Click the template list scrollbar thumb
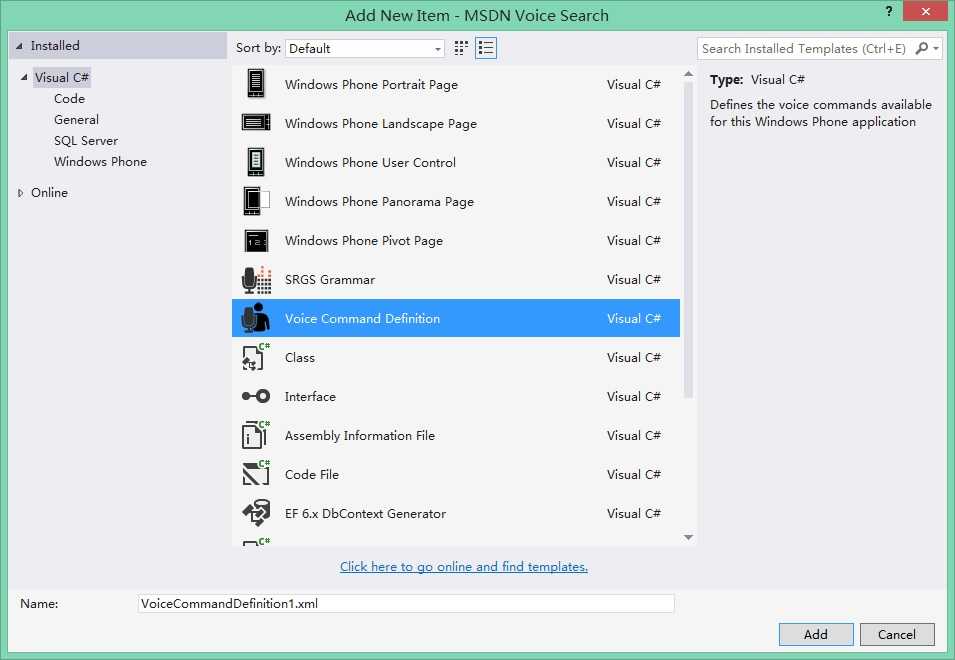This screenshot has width=955, height=660. [x=688, y=240]
